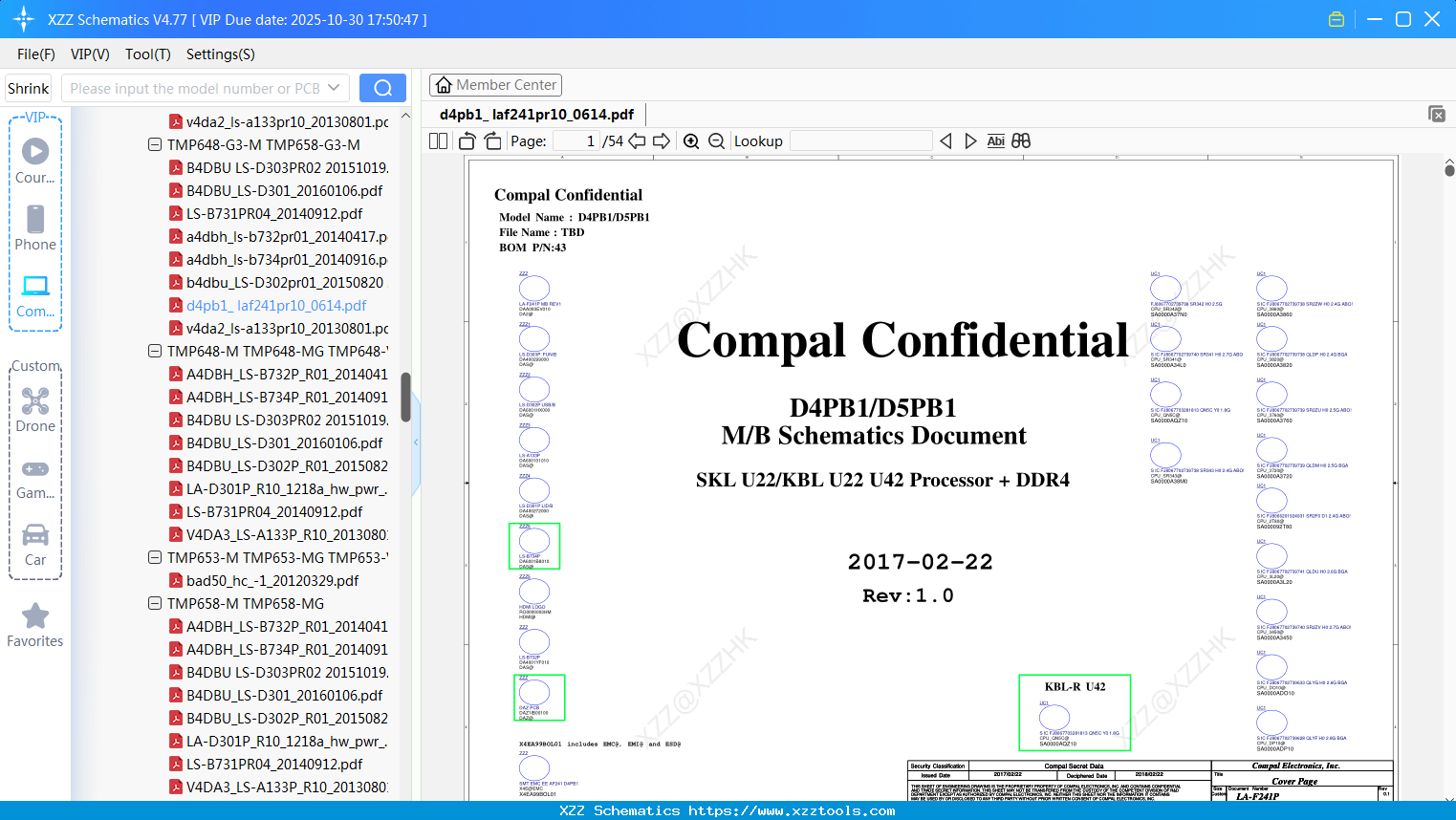Viewport: 1456px width, 820px height.
Task: Rotate the page clockwise
Action: click(492, 140)
